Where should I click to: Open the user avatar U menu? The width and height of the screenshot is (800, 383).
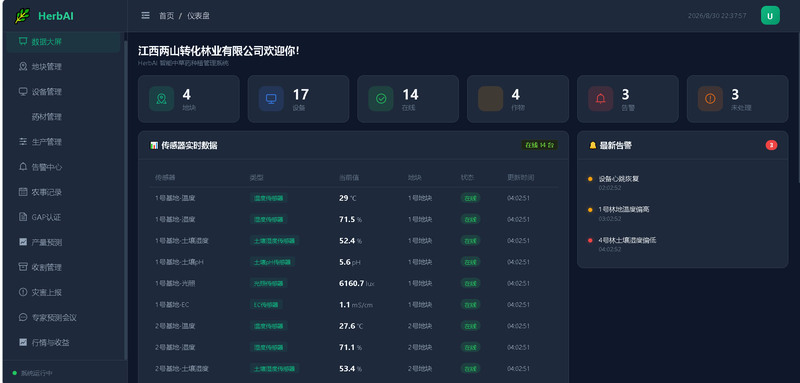(770, 16)
